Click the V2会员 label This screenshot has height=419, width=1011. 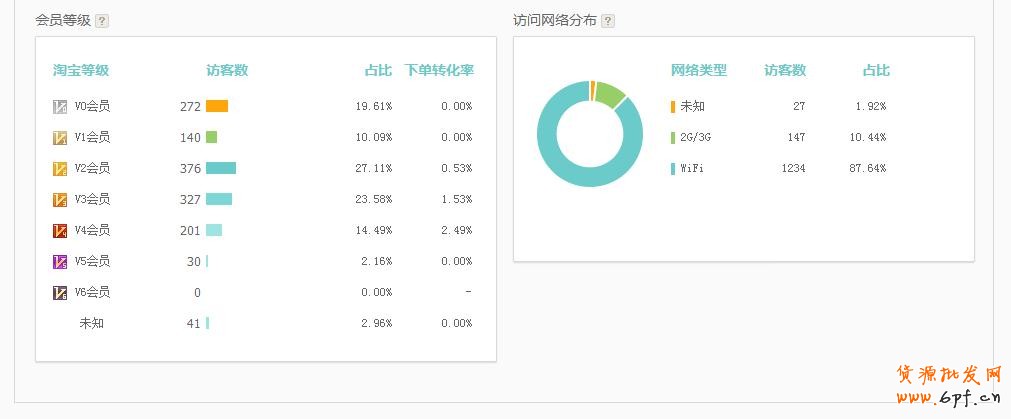click(x=92, y=168)
